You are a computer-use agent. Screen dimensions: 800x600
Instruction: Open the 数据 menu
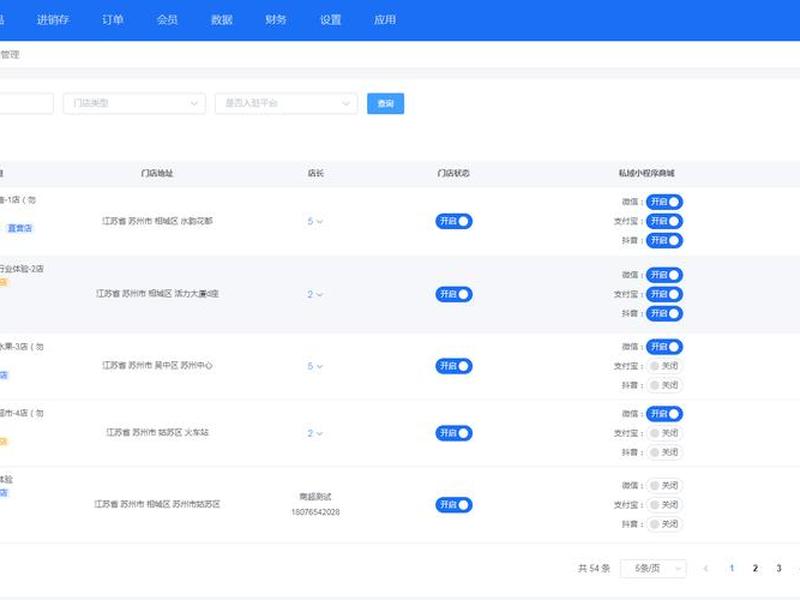[x=222, y=20]
